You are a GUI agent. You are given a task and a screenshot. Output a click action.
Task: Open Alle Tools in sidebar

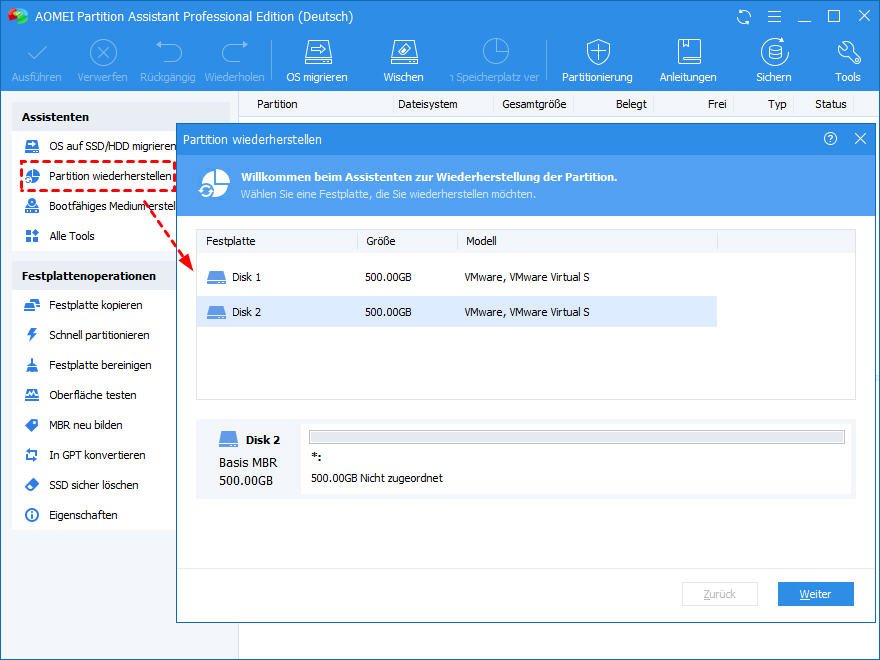(x=59, y=236)
